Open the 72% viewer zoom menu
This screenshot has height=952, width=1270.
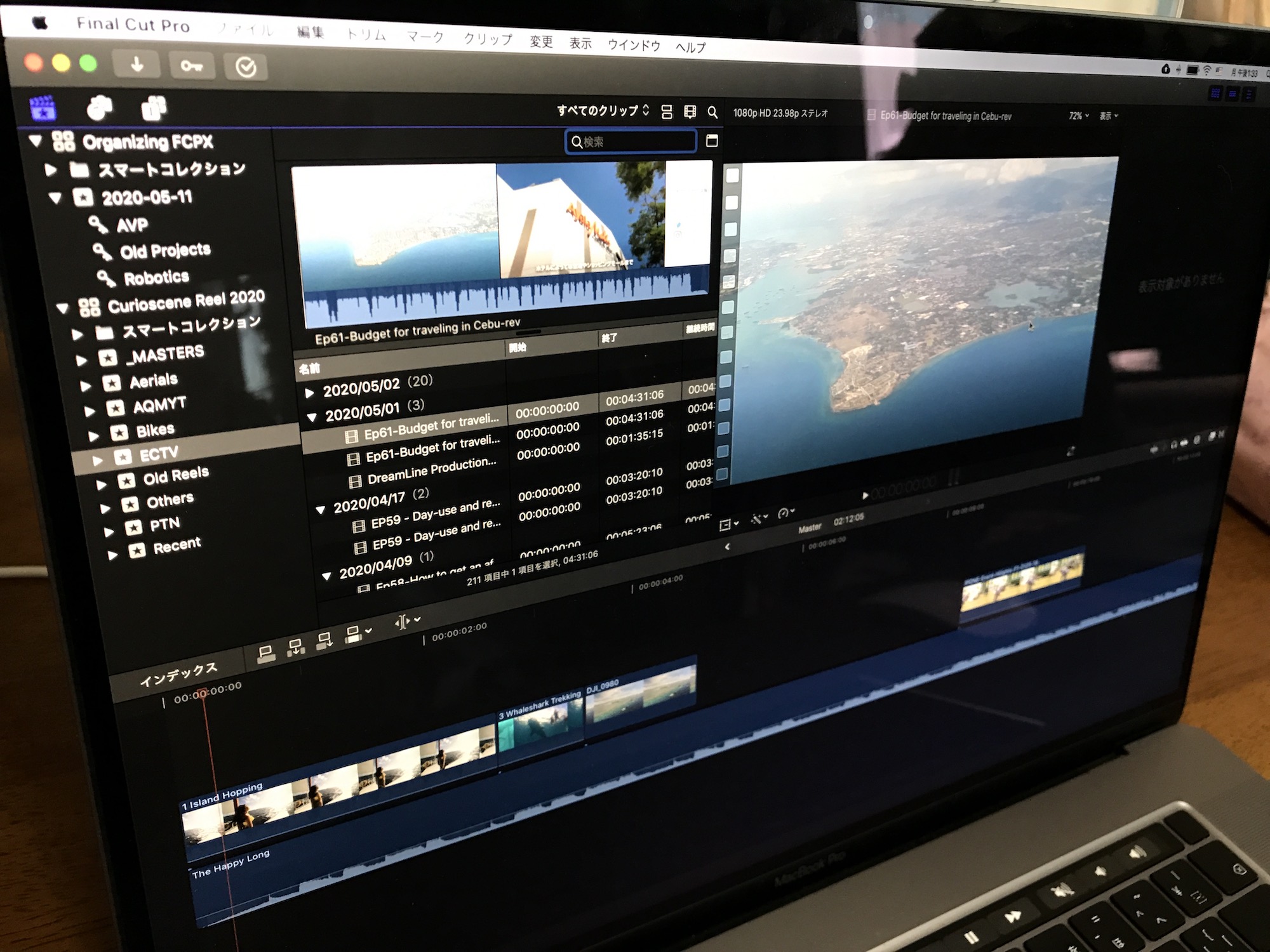click(1078, 116)
